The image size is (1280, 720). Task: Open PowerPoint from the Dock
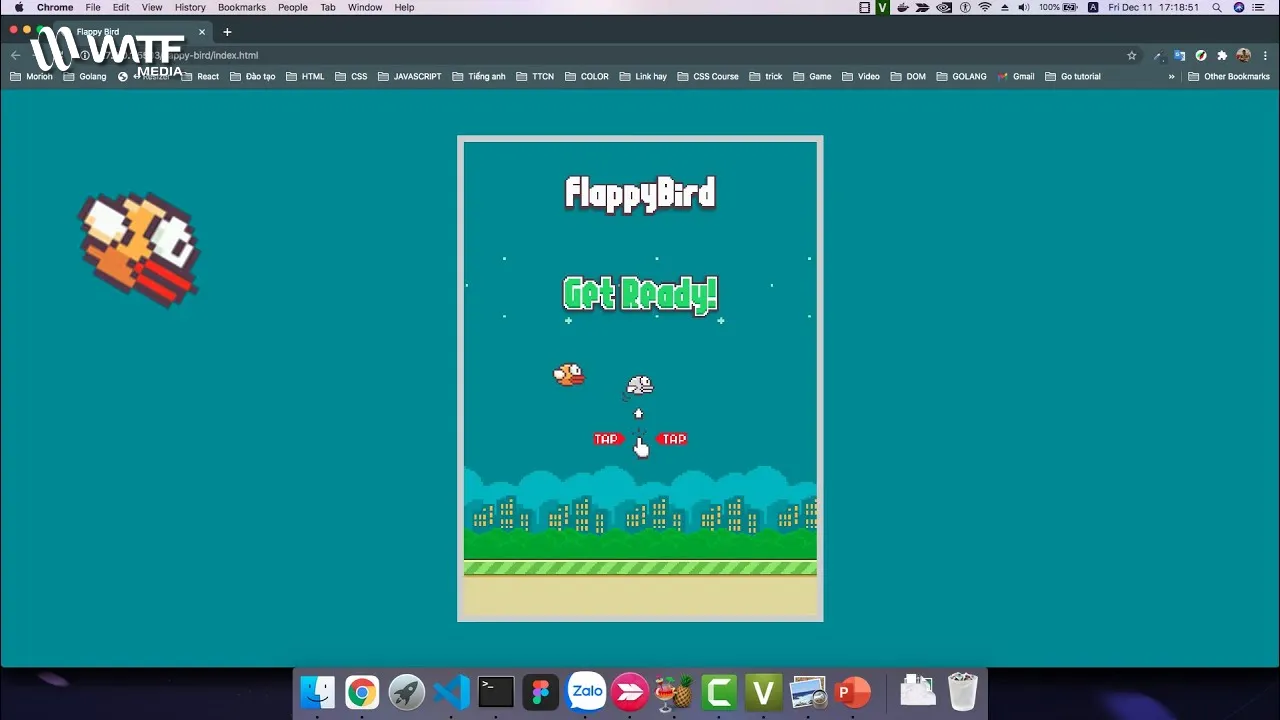click(x=853, y=692)
